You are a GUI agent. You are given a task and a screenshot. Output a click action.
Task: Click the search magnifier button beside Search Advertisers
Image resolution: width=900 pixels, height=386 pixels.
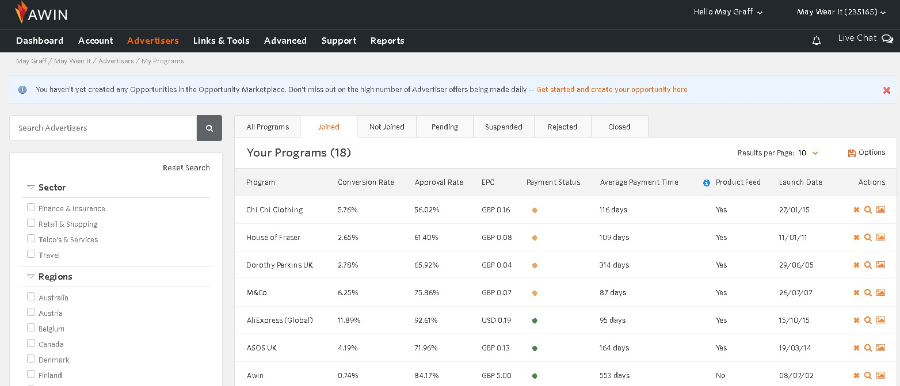click(210, 128)
